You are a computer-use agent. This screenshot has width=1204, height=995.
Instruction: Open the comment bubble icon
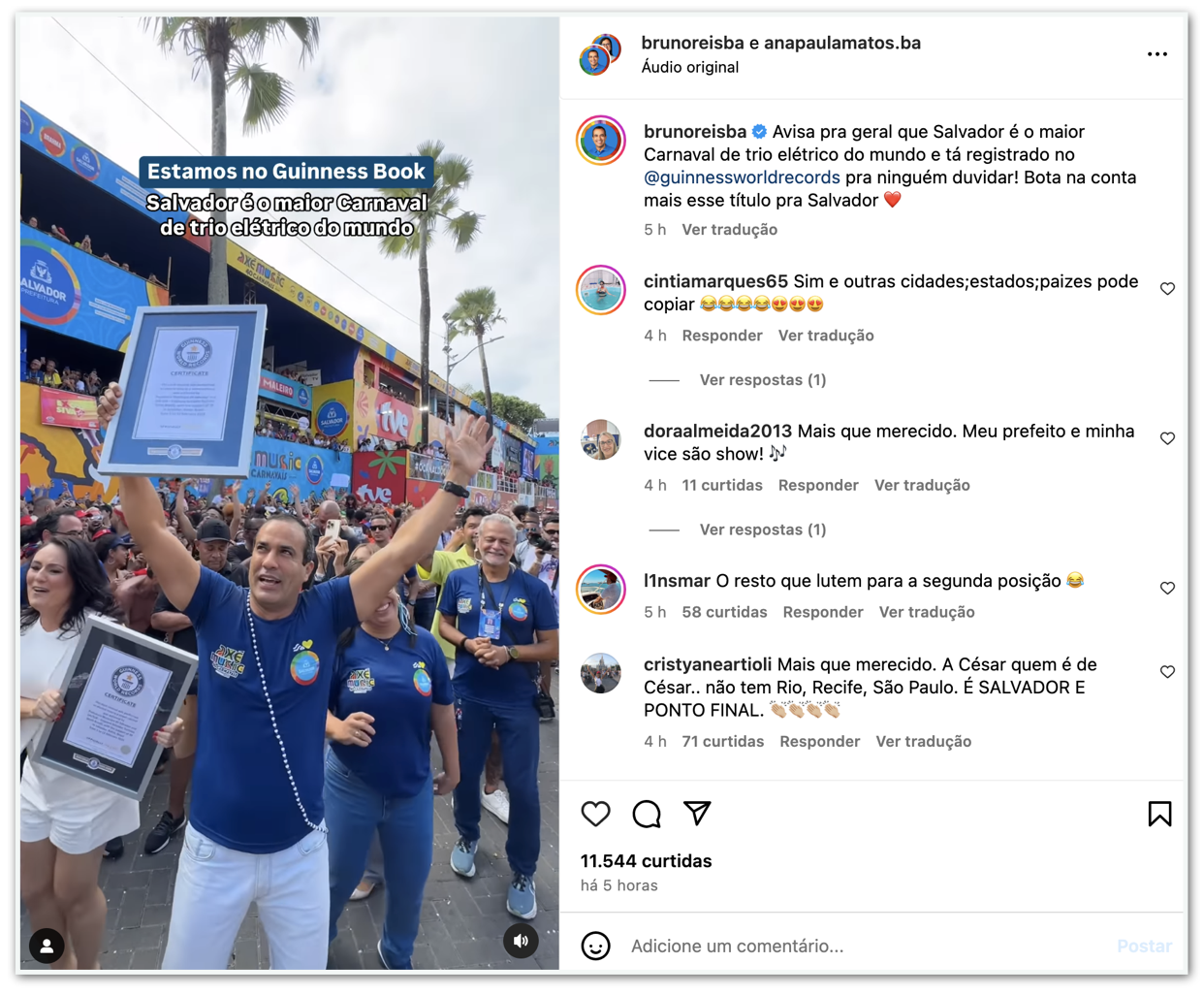tap(647, 814)
